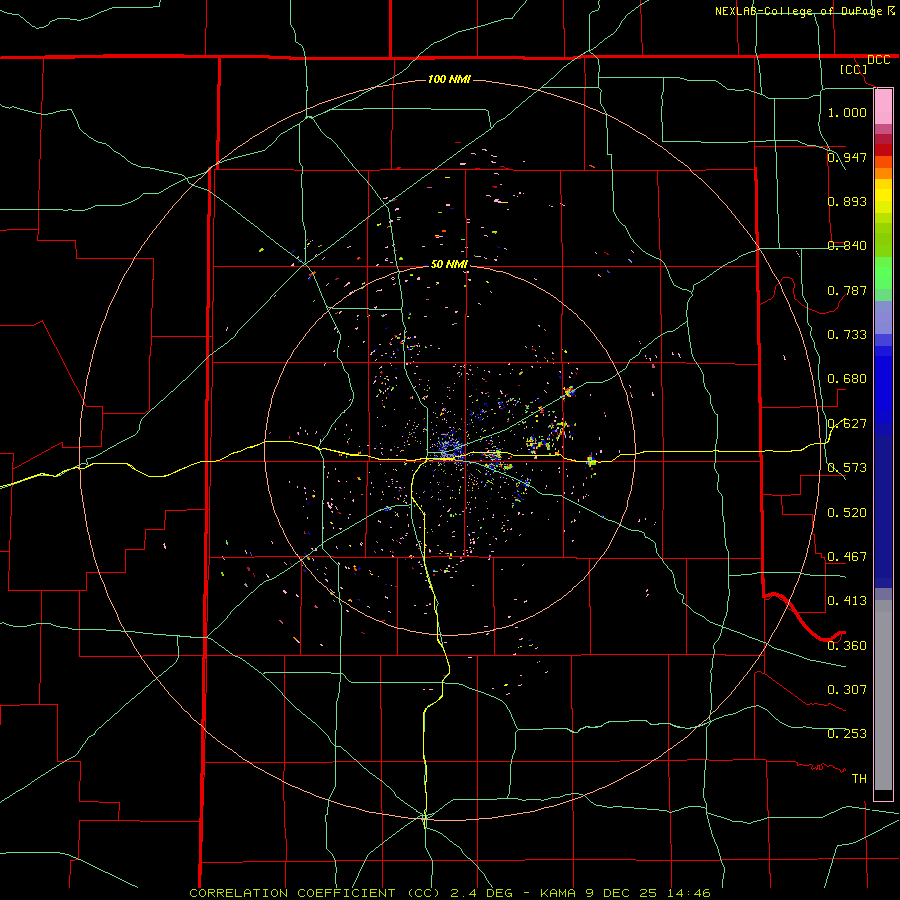Pick the pink segment of the color bar
This screenshot has height=900, width=900.
click(883, 107)
